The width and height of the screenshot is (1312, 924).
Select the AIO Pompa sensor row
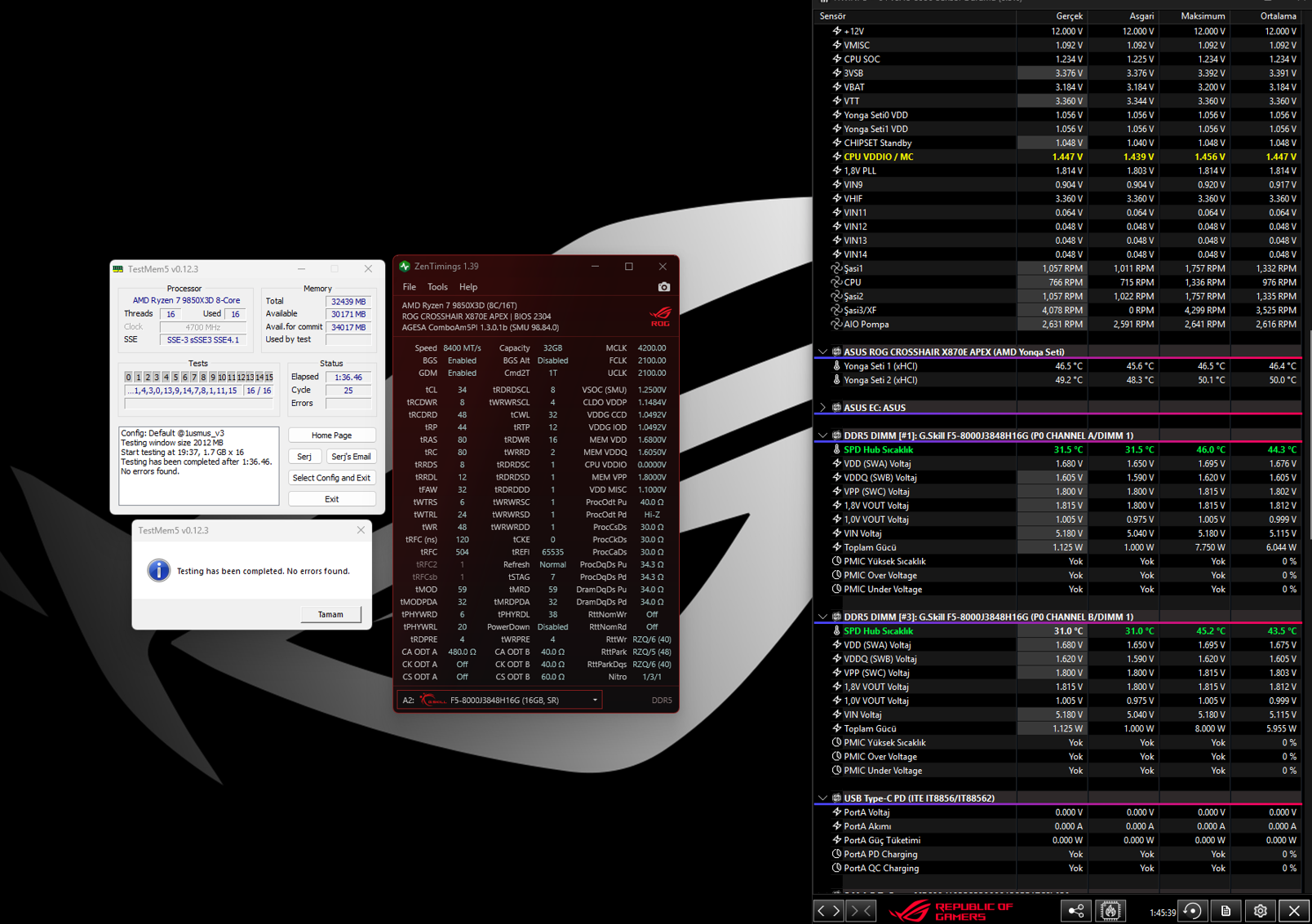point(1057,325)
